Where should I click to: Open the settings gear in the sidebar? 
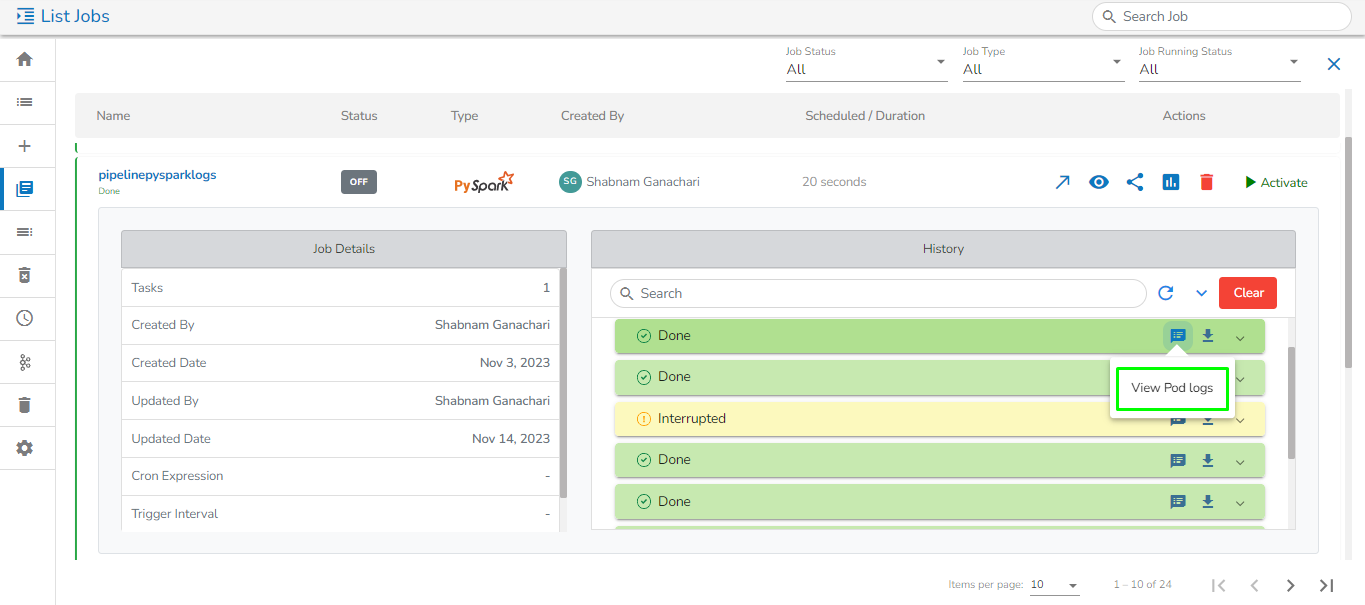click(x=25, y=448)
